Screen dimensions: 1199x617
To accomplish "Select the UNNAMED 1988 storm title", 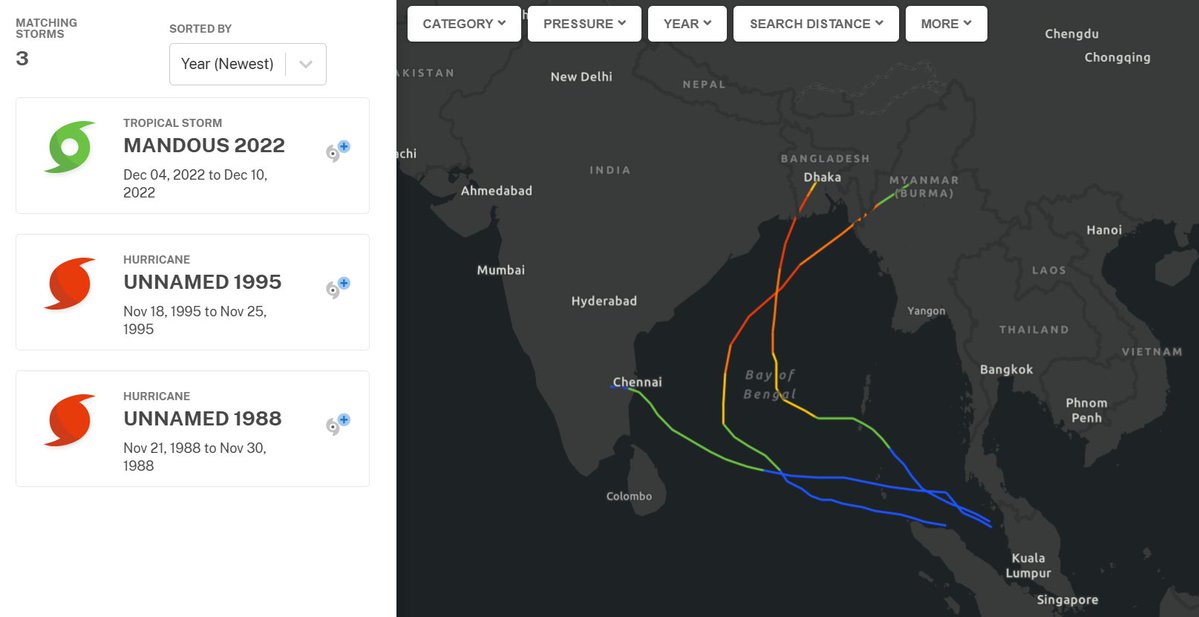I will pyautogui.click(x=203, y=419).
